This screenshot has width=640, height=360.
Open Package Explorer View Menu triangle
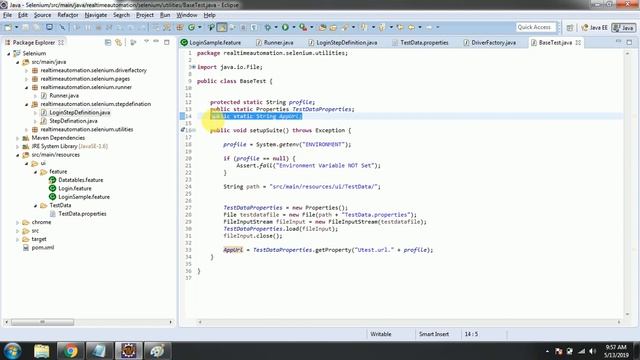(x=146, y=42)
